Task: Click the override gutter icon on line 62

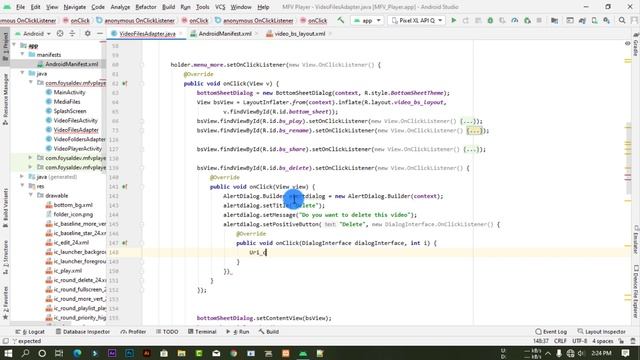Action: point(124,83)
